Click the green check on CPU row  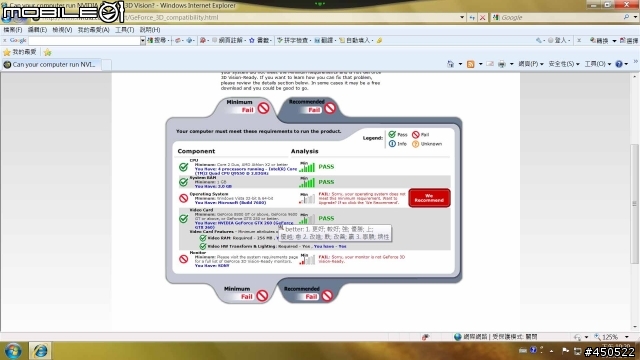click(x=184, y=167)
